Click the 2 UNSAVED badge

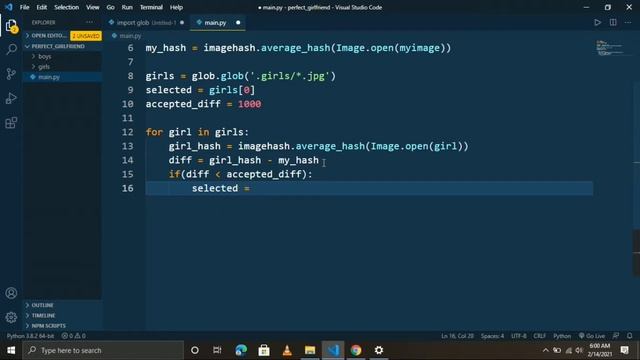point(86,36)
